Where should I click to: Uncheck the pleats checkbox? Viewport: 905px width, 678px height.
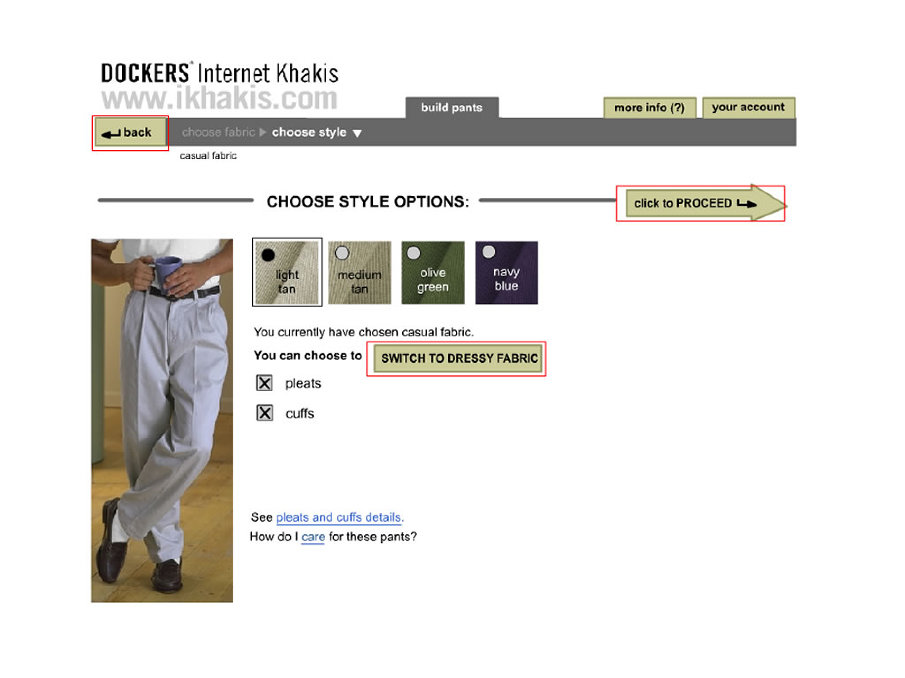click(264, 383)
